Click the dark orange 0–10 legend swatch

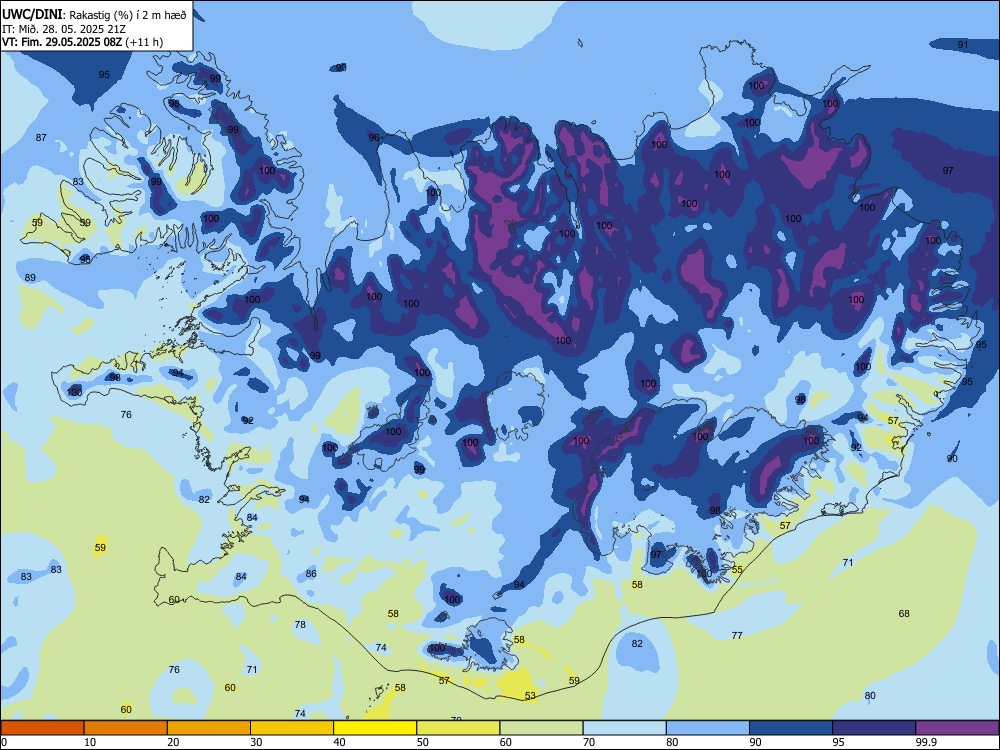coord(42,728)
